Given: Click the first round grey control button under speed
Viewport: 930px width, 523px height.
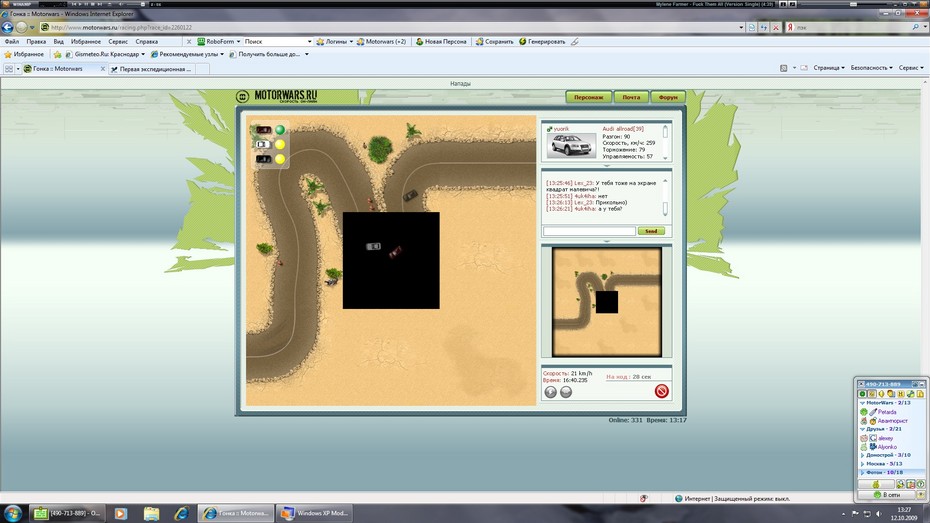Looking at the screenshot, I should pos(550,392).
